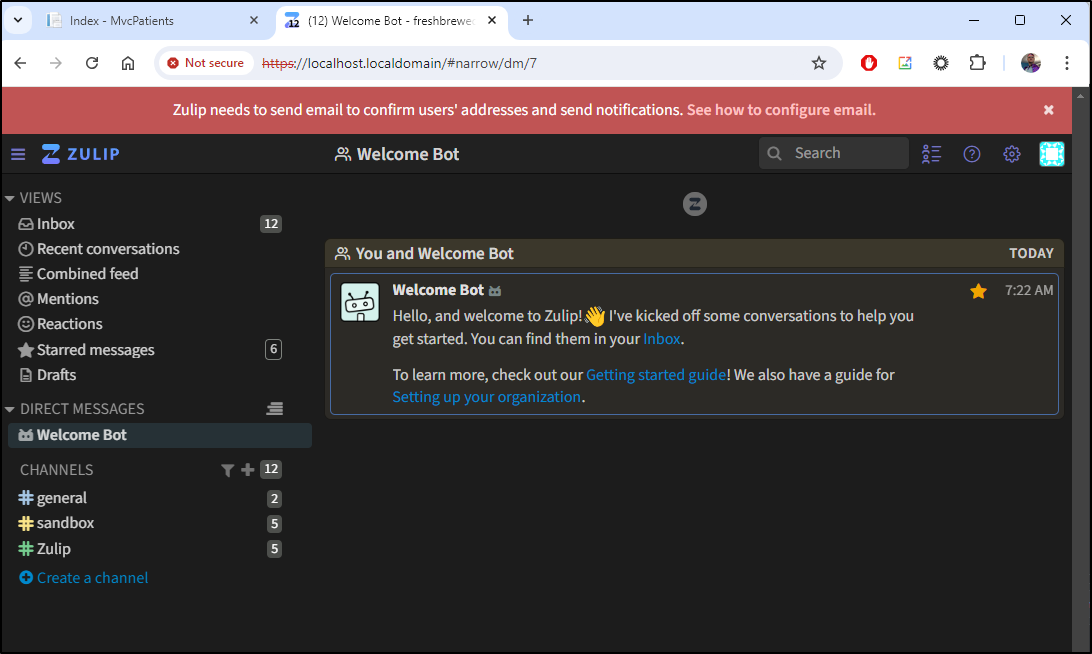1092x654 pixels.
Task: Go back in browser history
Action: [20, 63]
